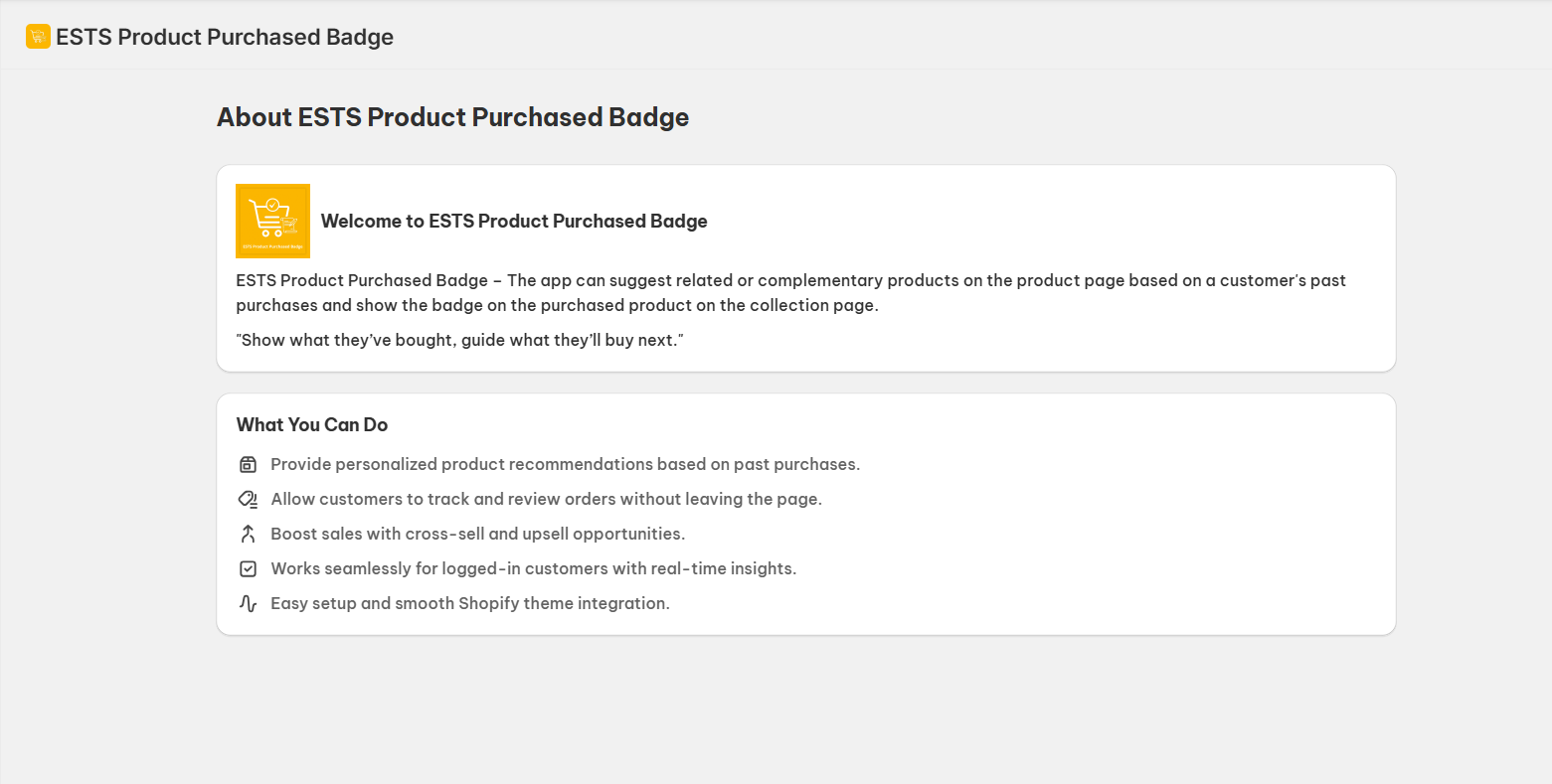Click the tag icon beside track and review orders
Viewport: 1552px width, 784px height.
pos(248,499)
